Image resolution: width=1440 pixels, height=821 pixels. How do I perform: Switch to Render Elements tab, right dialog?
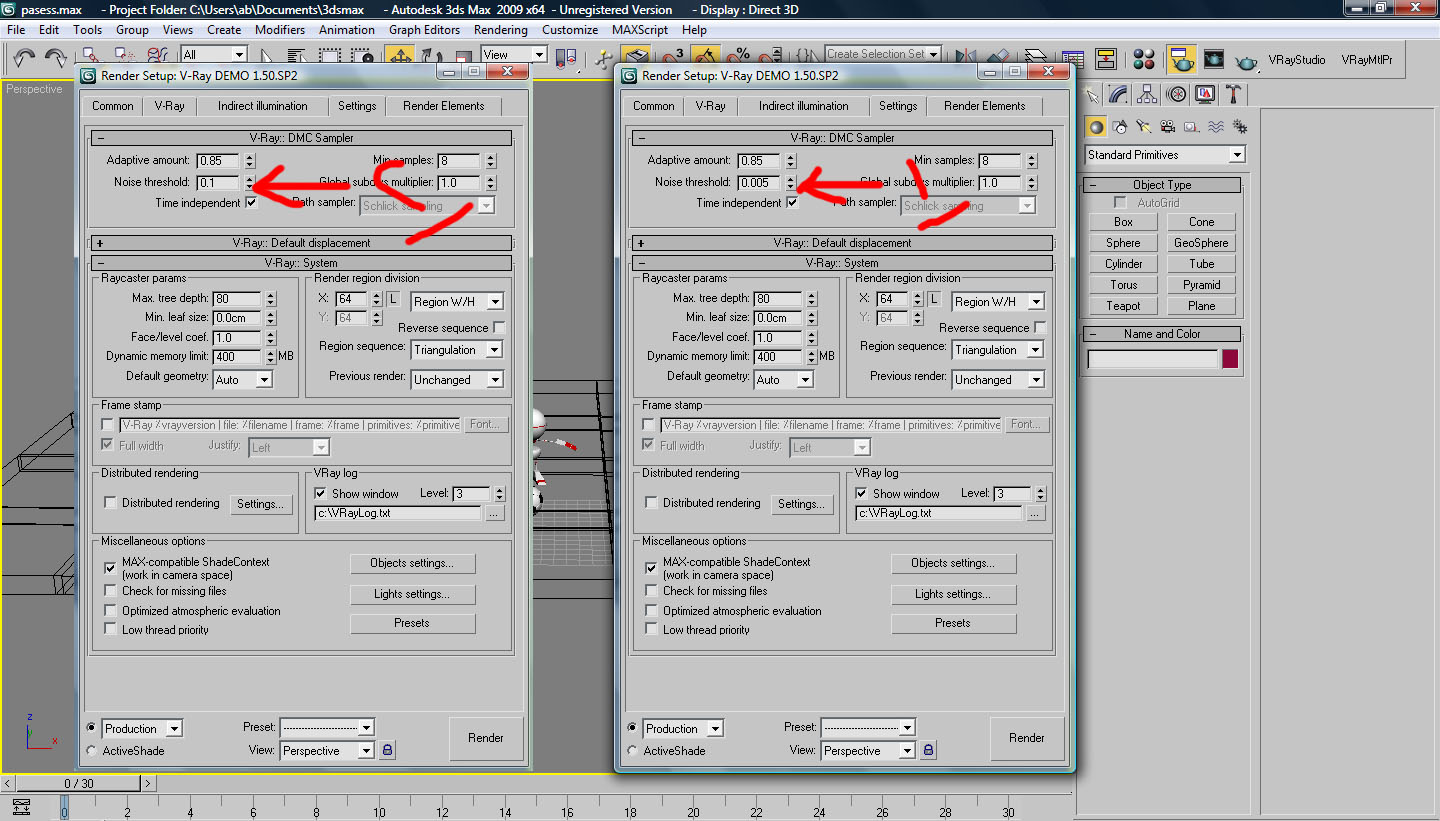984,106
